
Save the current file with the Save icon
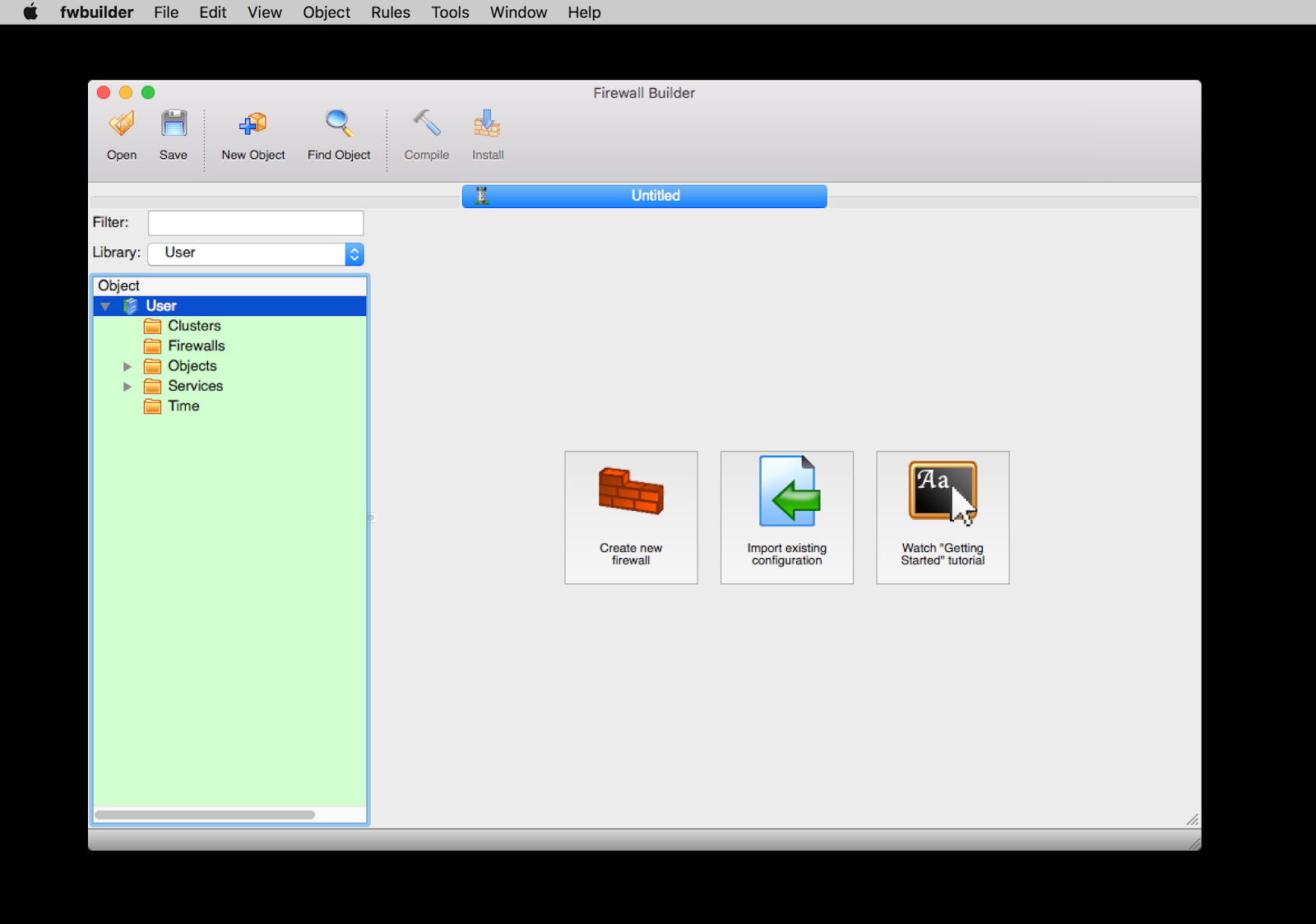pyautogui.click(x=173, y=132)
